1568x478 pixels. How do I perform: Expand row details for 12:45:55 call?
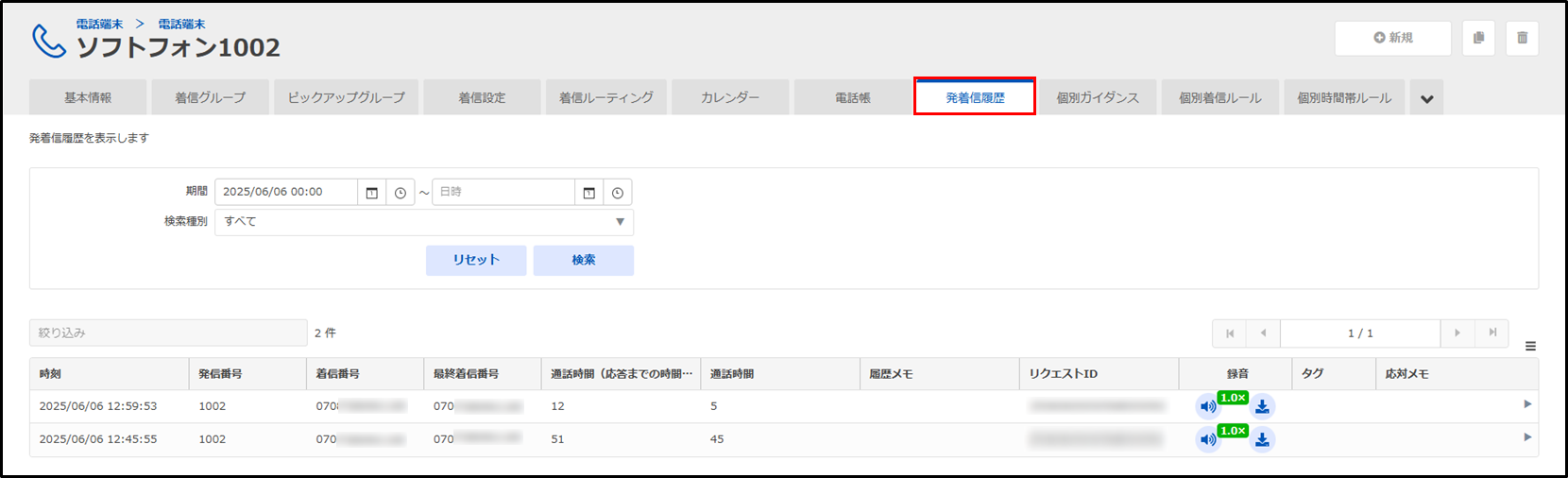pyautogui.click(x=1527, y=437)
